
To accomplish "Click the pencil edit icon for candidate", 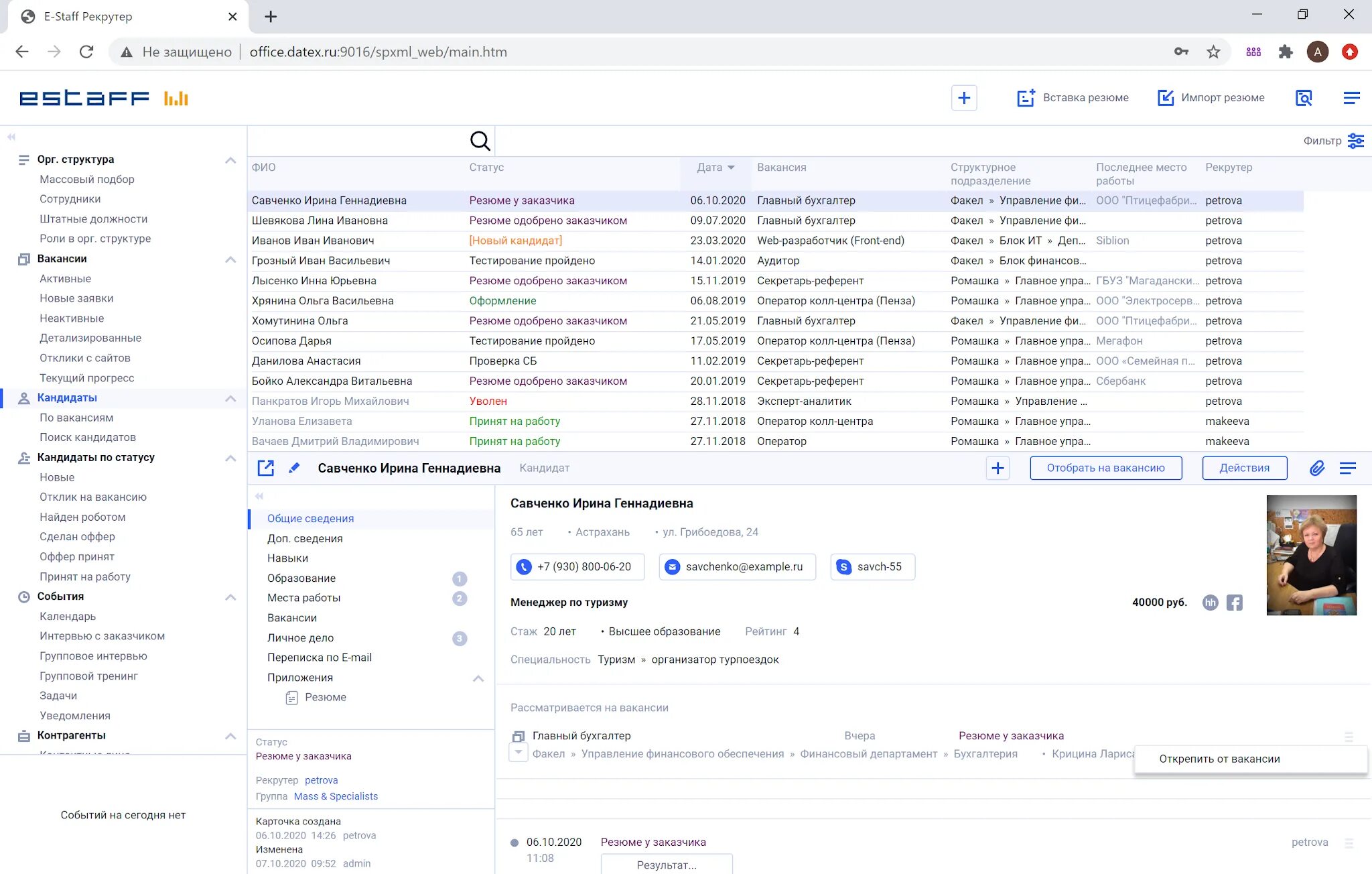I will 294,468.
